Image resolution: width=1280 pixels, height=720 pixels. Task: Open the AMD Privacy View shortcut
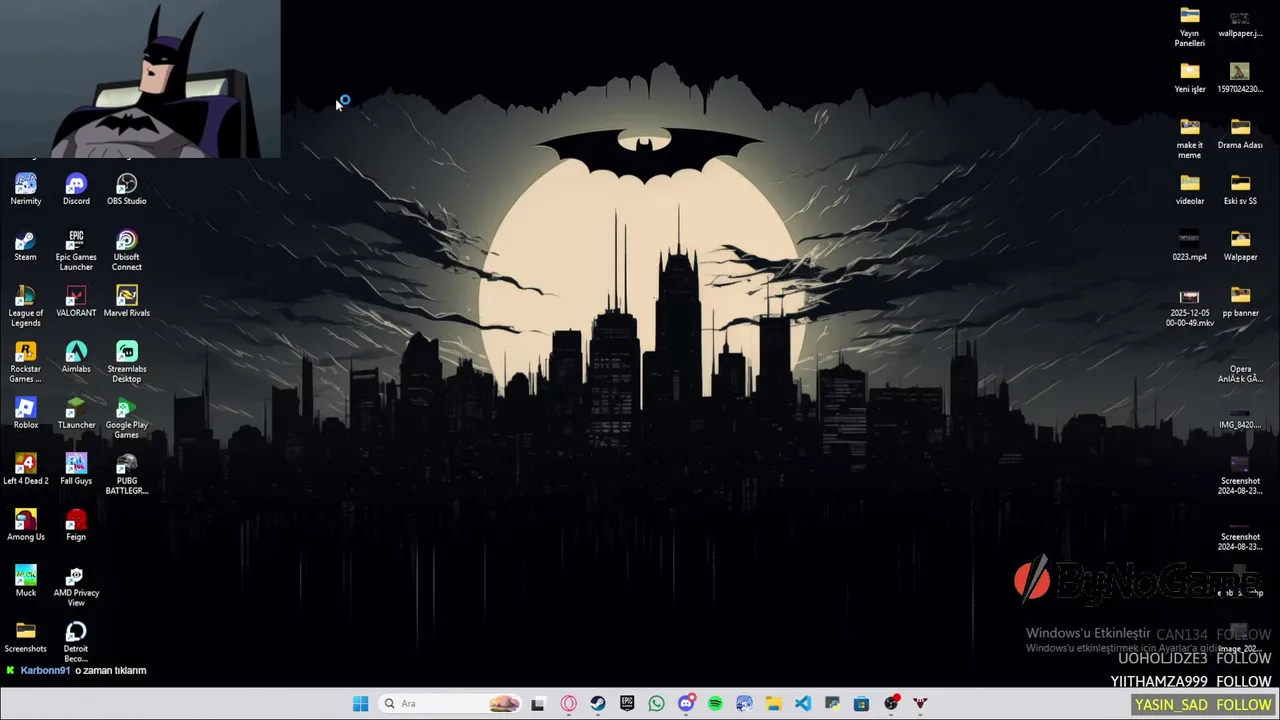76,586
